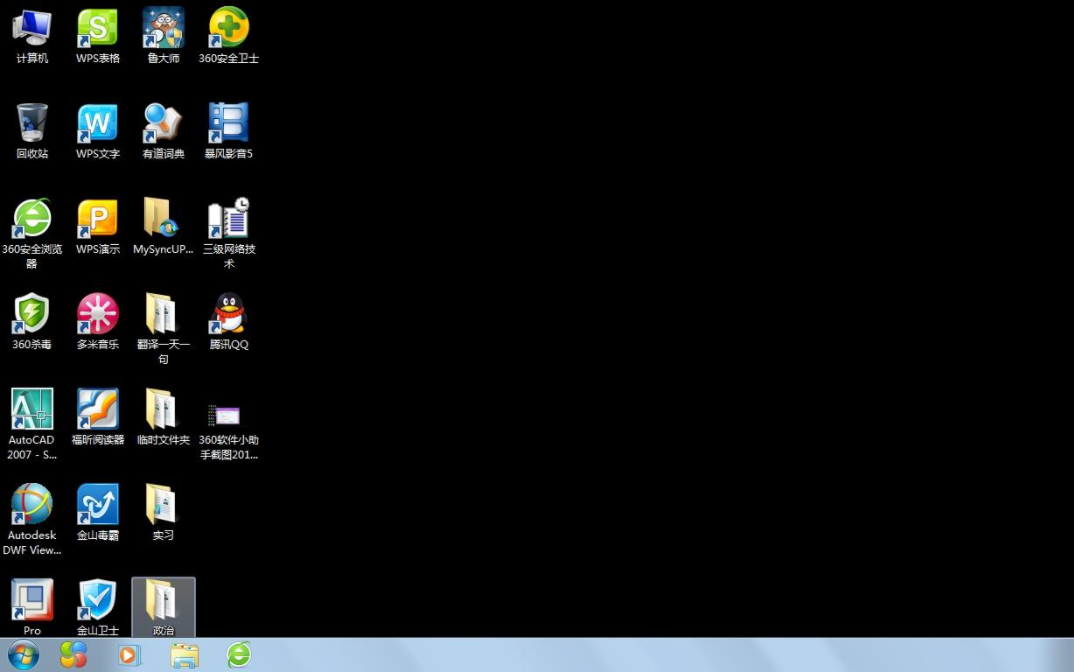Image resolution: width=1074 pixels, height=672 pixels.
Task: Open the Windows Start menu orb
Action: (x=22, y=655)
